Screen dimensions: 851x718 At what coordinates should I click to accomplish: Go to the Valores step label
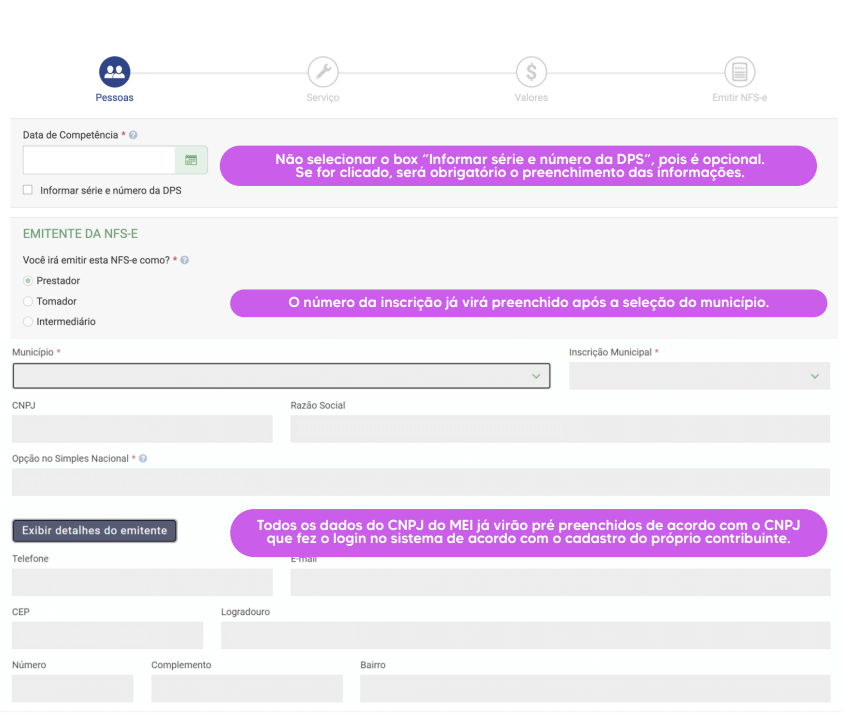click(531, 98)
